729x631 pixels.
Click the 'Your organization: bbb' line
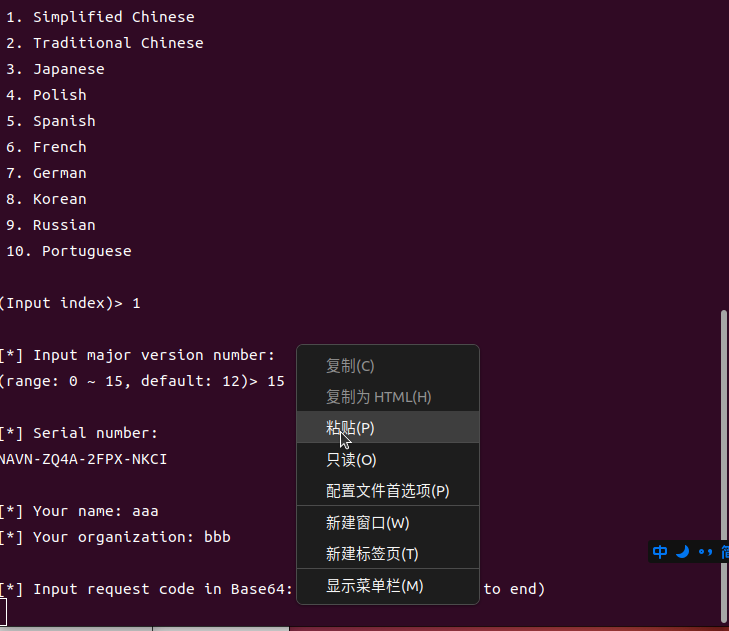tap(115, 537)
